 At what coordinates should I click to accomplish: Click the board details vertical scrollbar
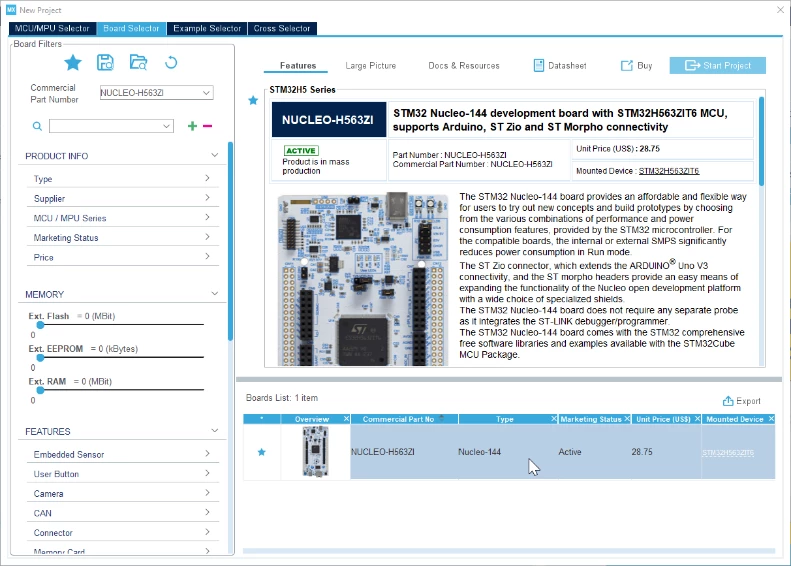pos(761,141)
